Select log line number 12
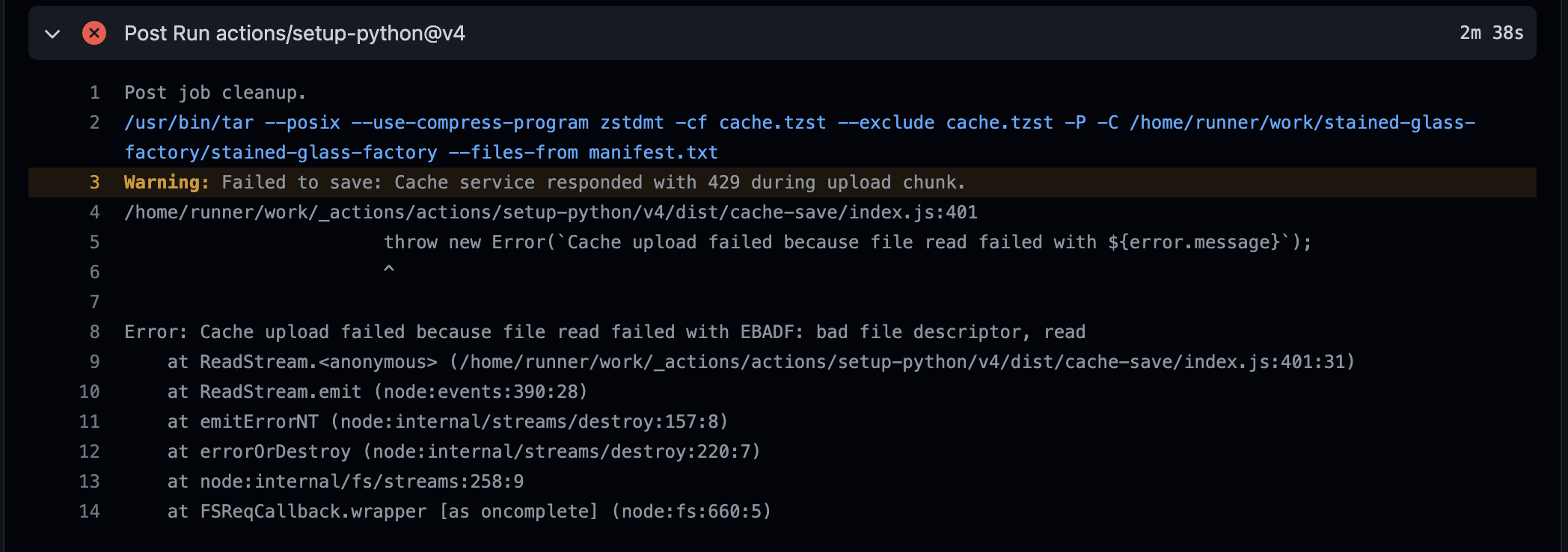Viewport: 1568px width, 552px height. (90, 452)
